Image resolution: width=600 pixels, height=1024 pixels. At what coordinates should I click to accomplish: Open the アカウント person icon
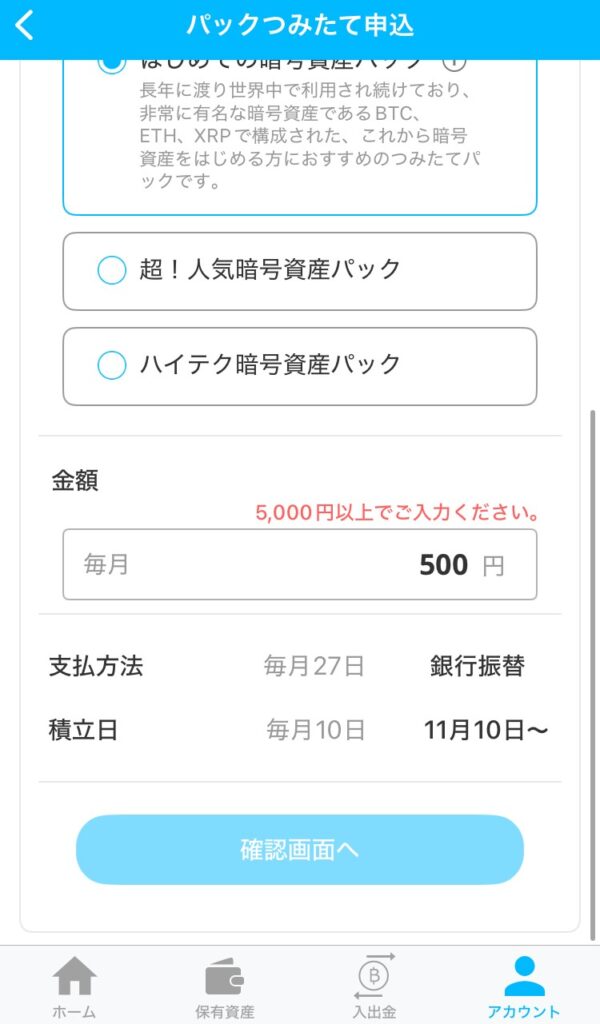(x=524, y=977)
